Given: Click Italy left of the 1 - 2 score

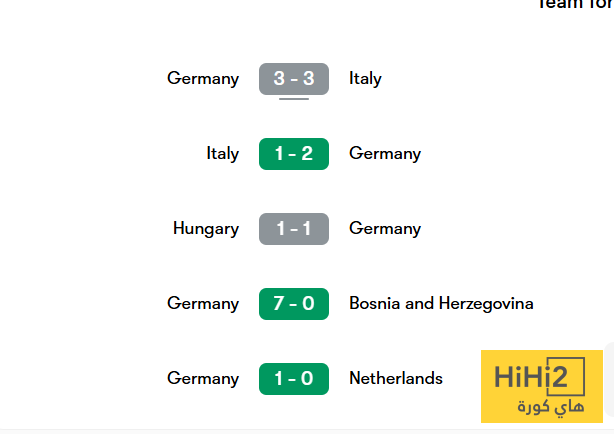Looking at the screenshot, I should coord(222,153).
